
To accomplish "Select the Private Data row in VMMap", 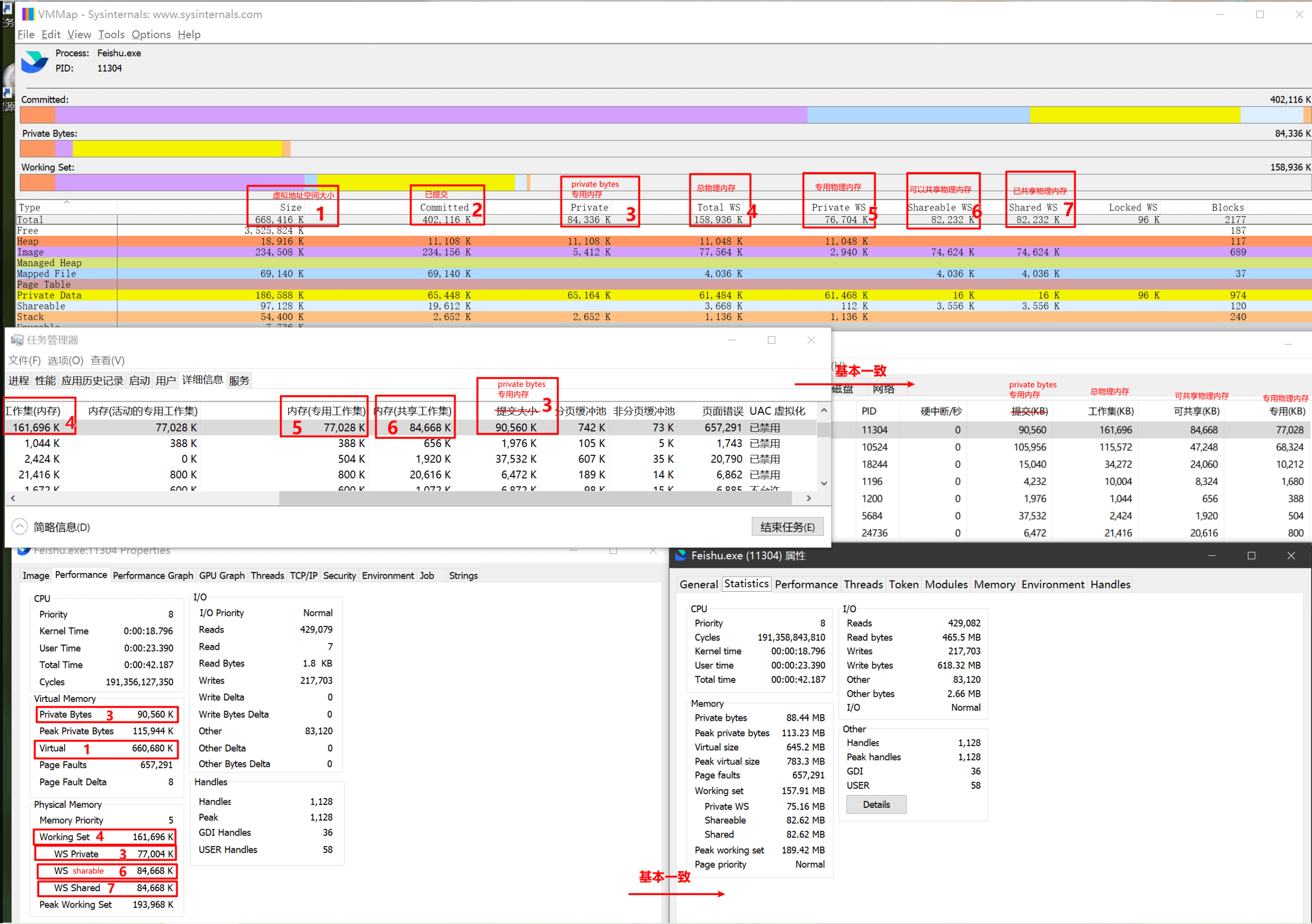I will point(663,296).
